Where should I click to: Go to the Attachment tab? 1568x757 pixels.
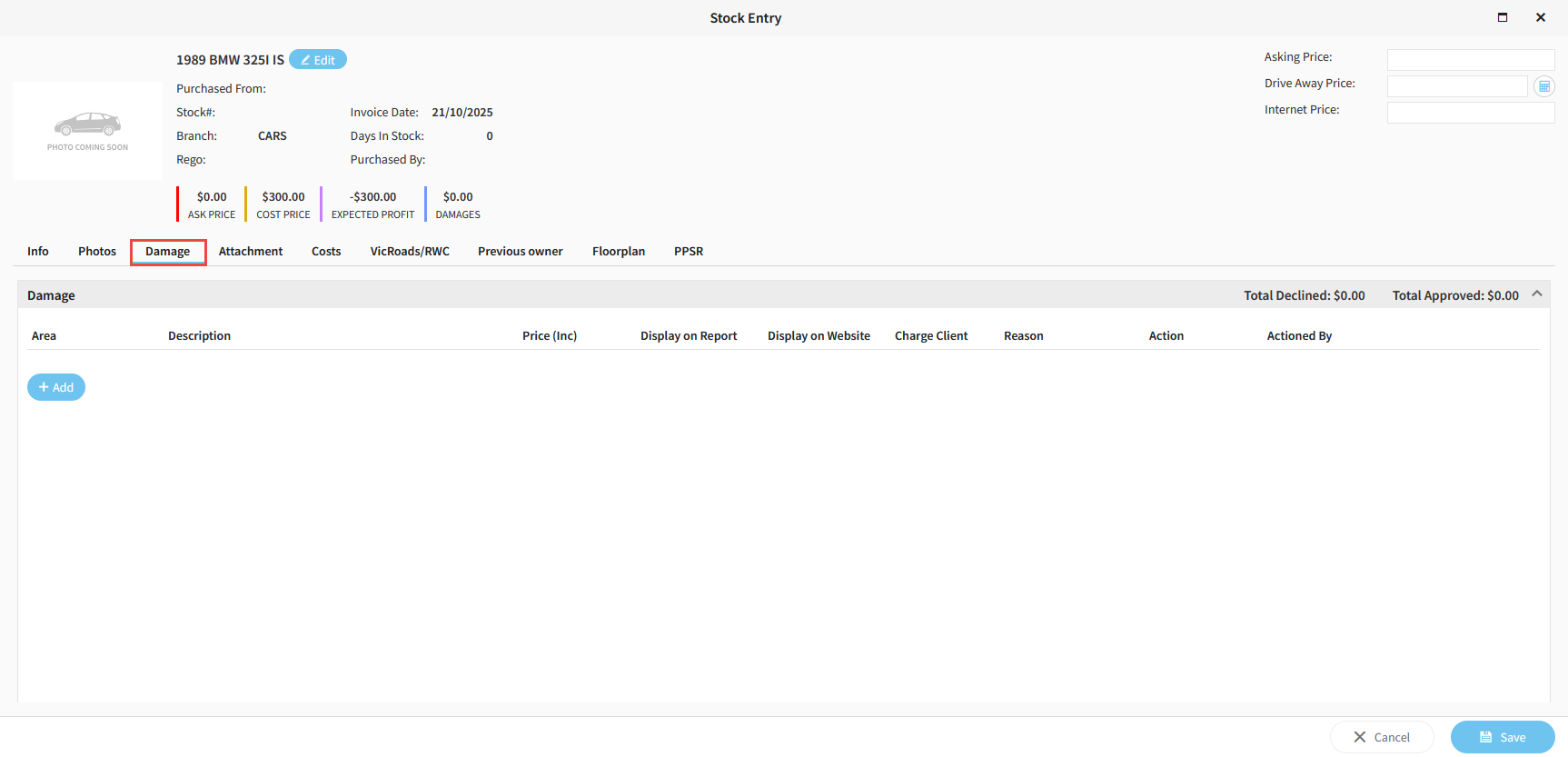pos(251,252)
